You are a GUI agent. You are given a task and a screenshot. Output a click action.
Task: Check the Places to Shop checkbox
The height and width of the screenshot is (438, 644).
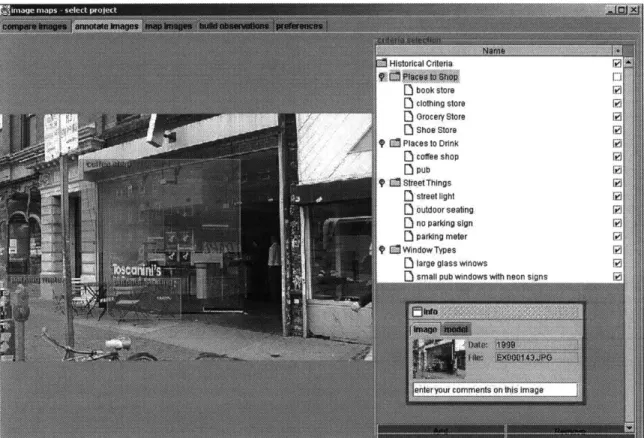point(617,77)
